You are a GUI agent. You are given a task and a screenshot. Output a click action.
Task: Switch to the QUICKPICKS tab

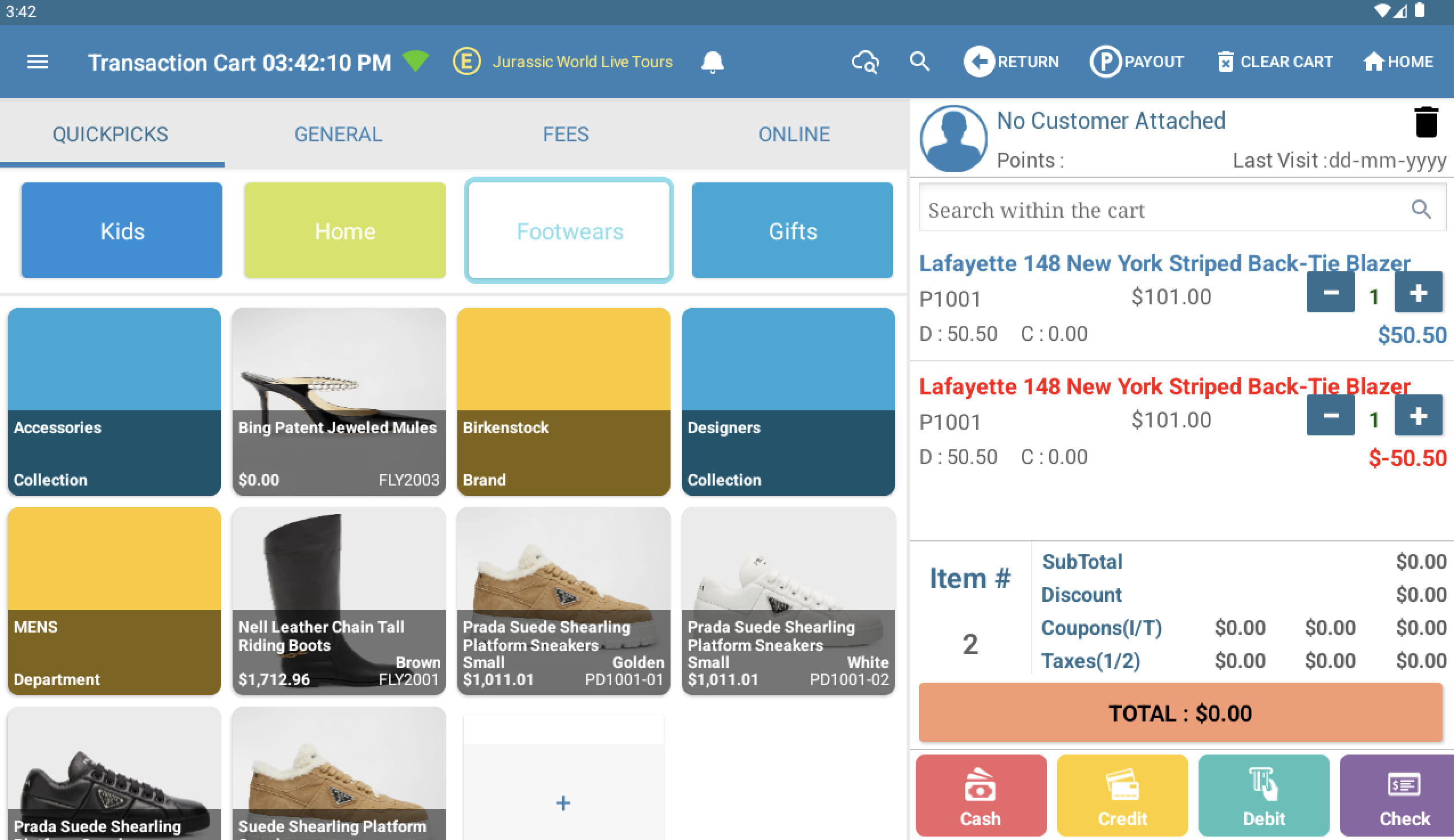[111, 134]
